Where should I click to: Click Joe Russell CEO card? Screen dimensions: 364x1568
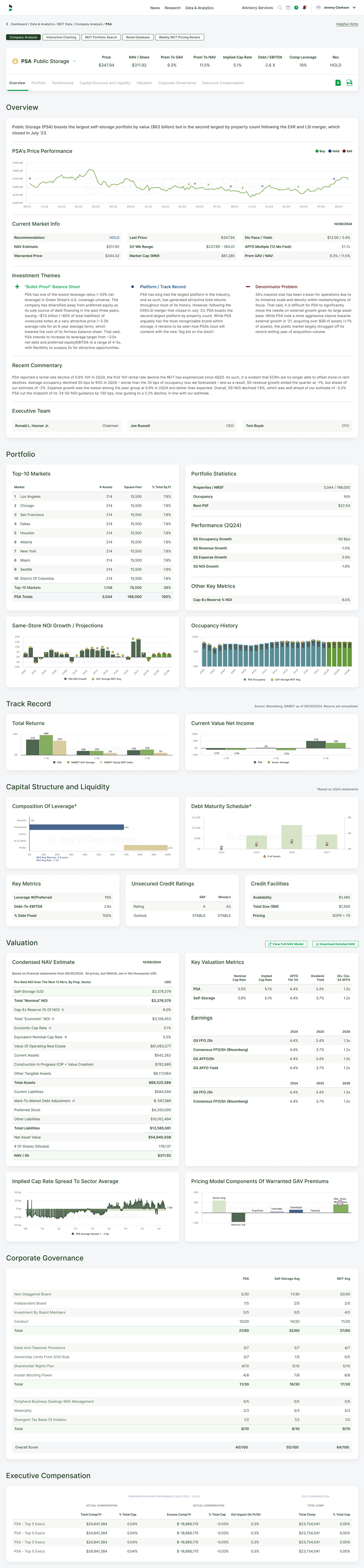point(182,426)
